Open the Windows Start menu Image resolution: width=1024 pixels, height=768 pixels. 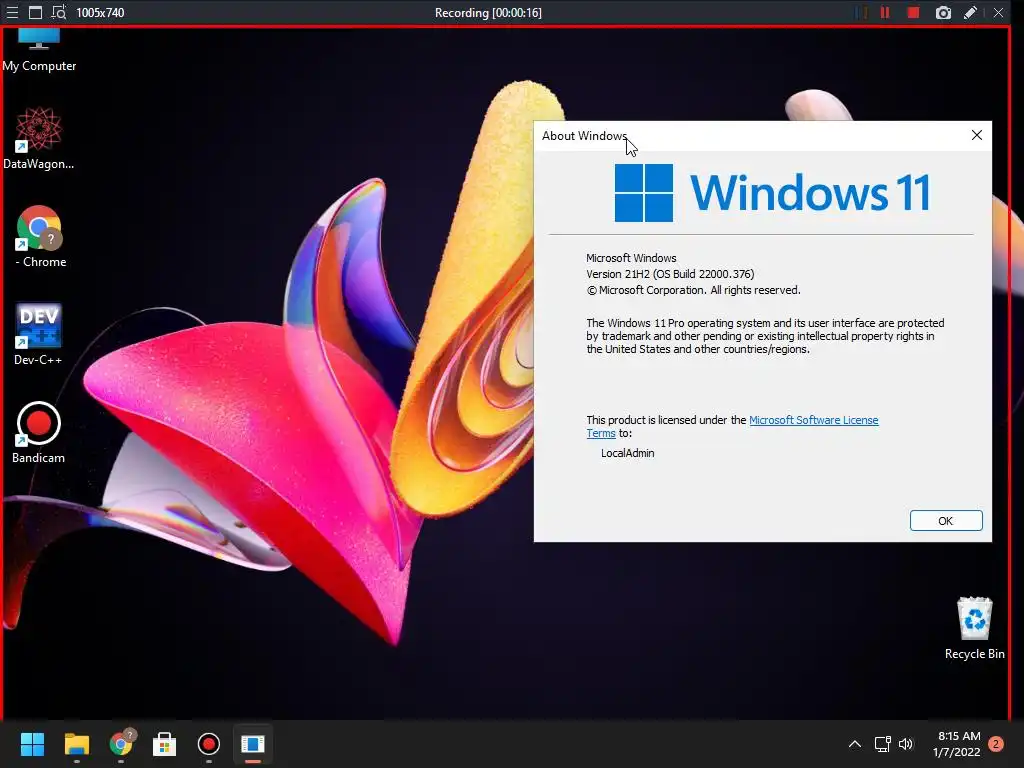(x=32, y=744)
